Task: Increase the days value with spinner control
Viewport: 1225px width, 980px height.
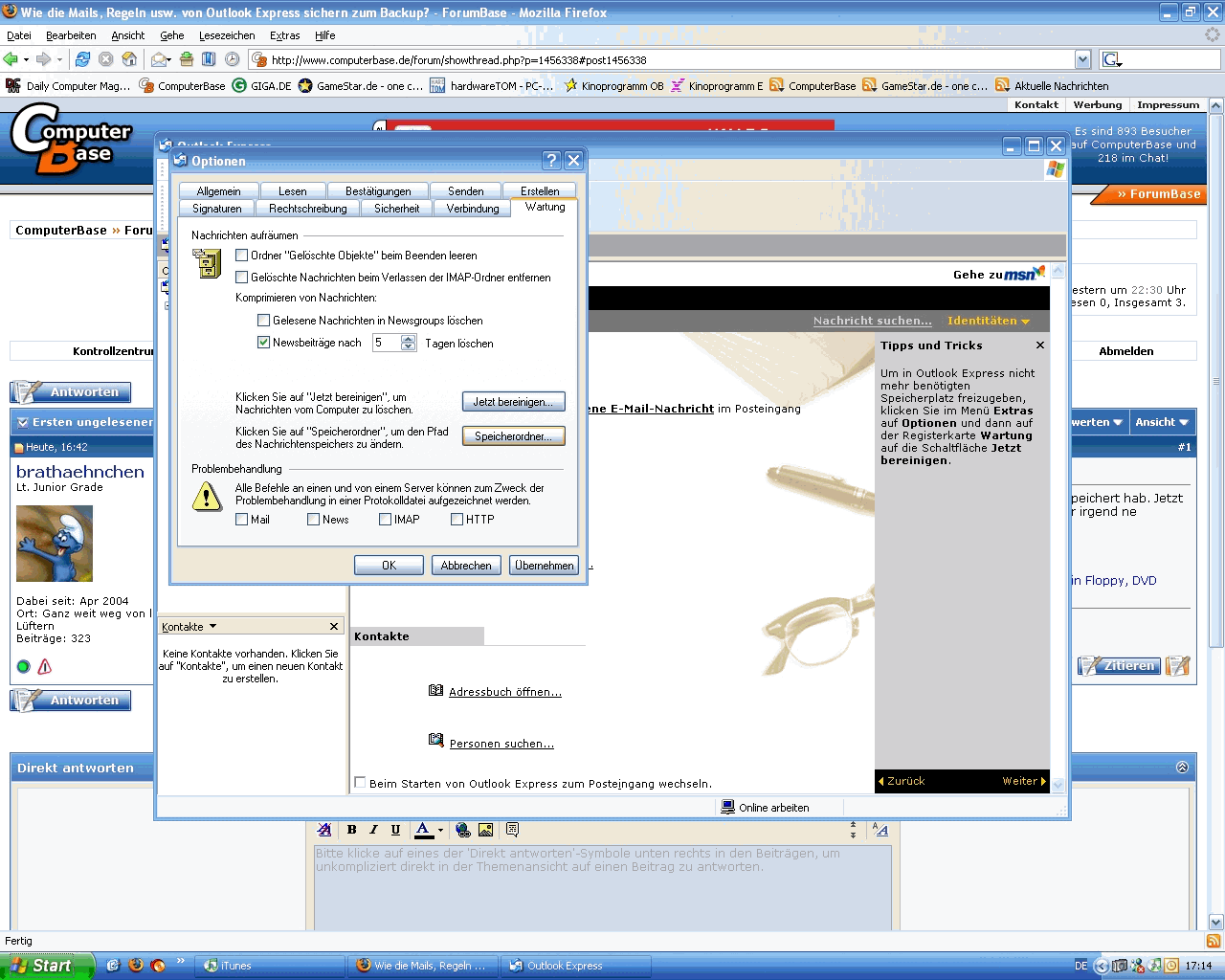Action: (409, 339)
